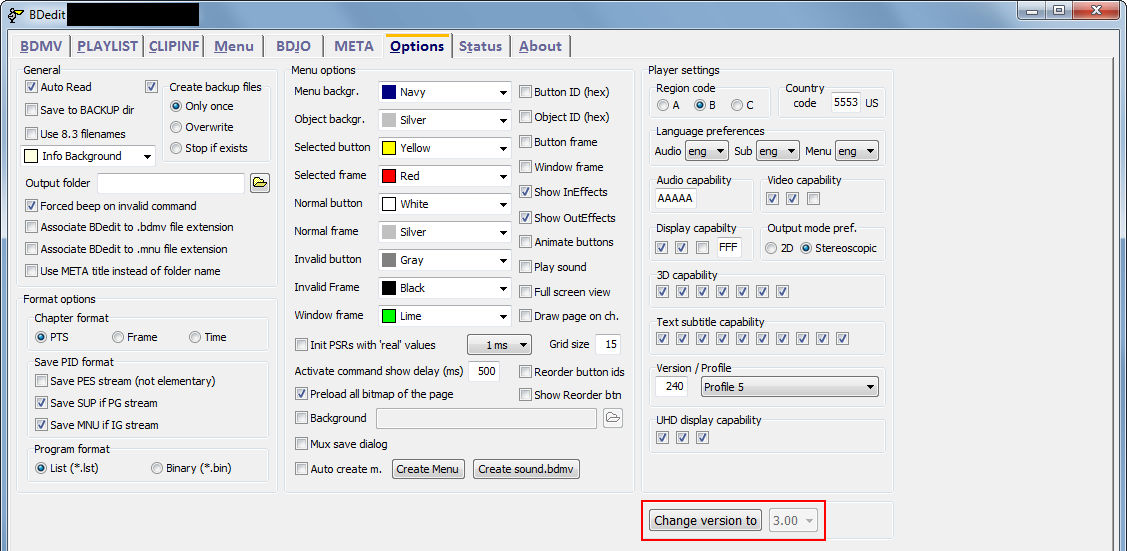Click the Country code field
This screenshot has height=551, width=1127.
click(845, 103)
